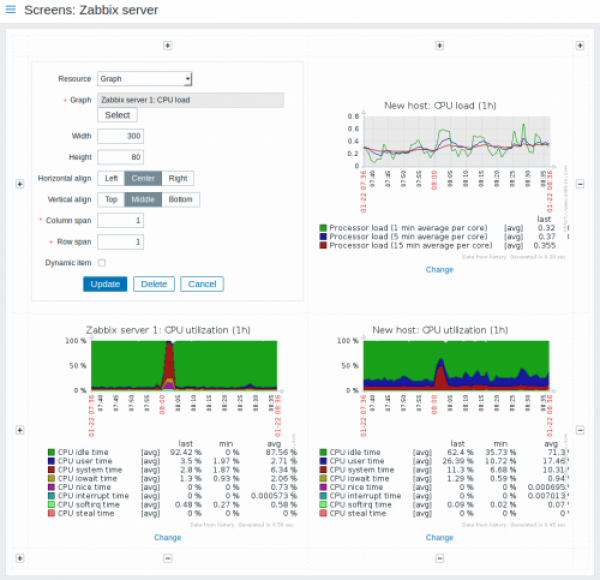This screenshot has width=600, height=580.
Task: Click the Cancel button
Action: point(201,284)
